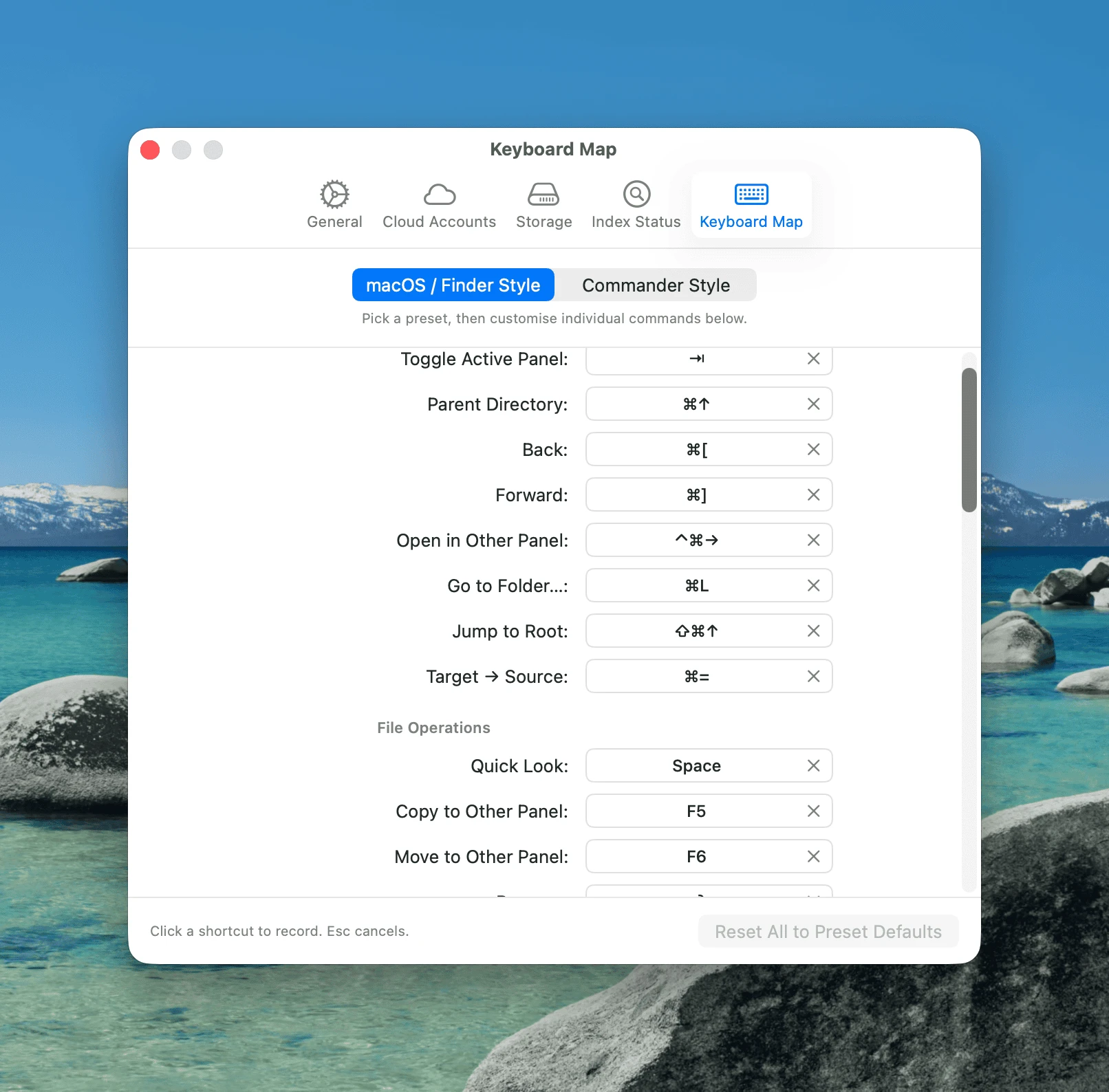Close the Keyboard Map window
1109x1092 pixels.
pyautogui.click(x=150, y=149)
